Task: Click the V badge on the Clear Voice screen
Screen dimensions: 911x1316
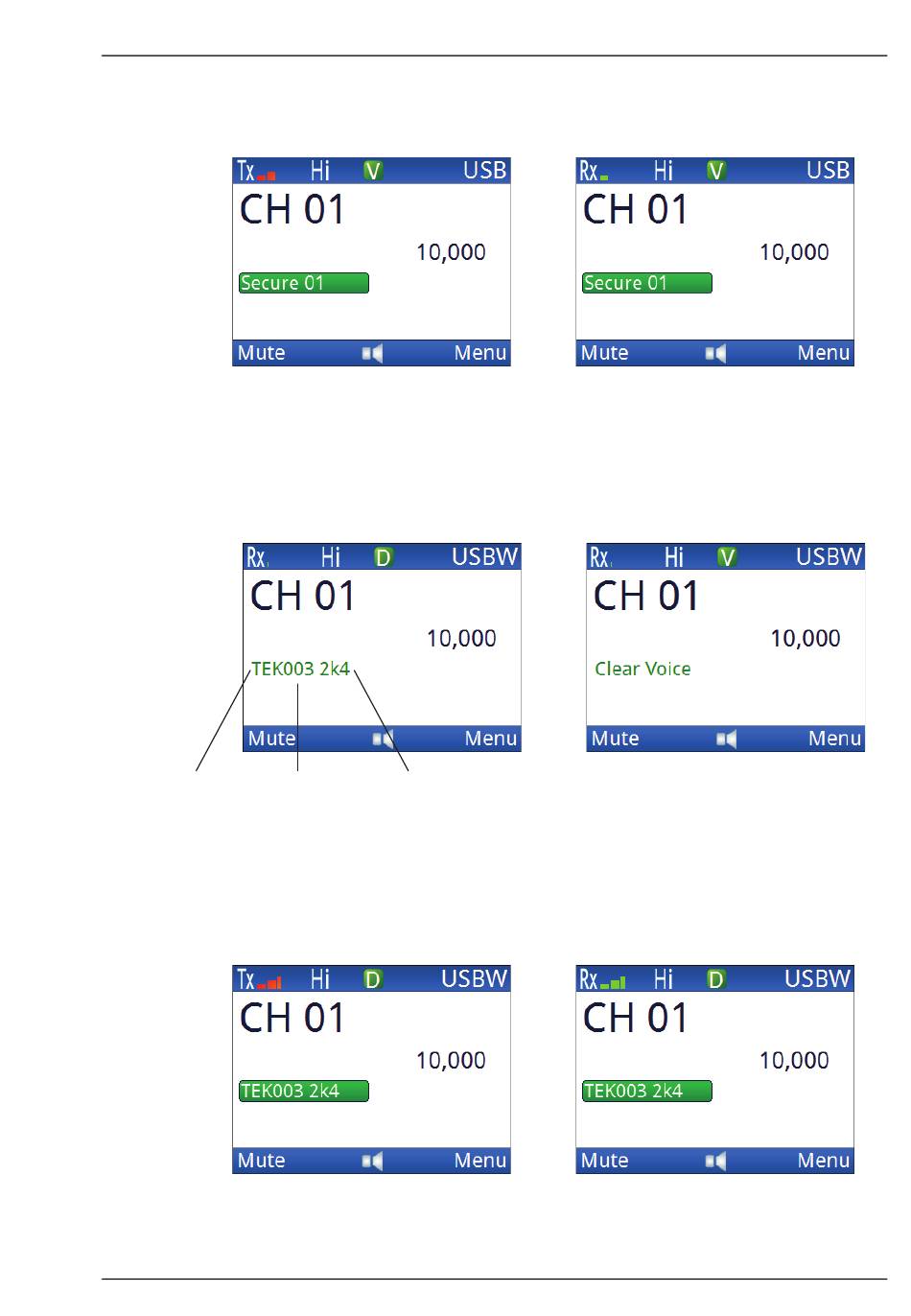Action: coord(727,556)
